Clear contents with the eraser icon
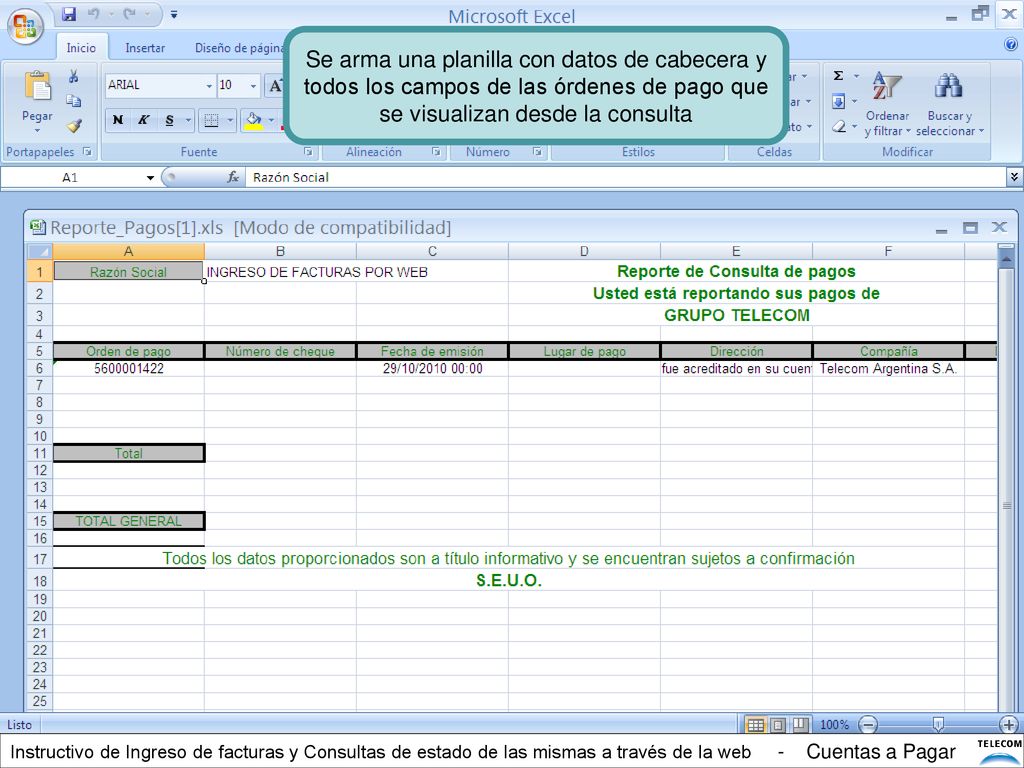Screen dimensions: 1024x768 [839, 127]
